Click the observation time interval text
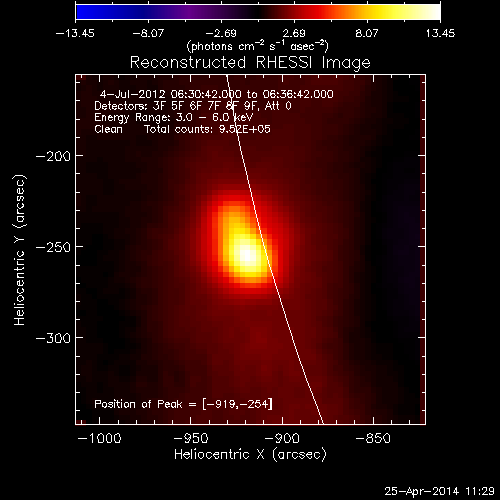This screenshot has height=500, width=500. [217, 94]
